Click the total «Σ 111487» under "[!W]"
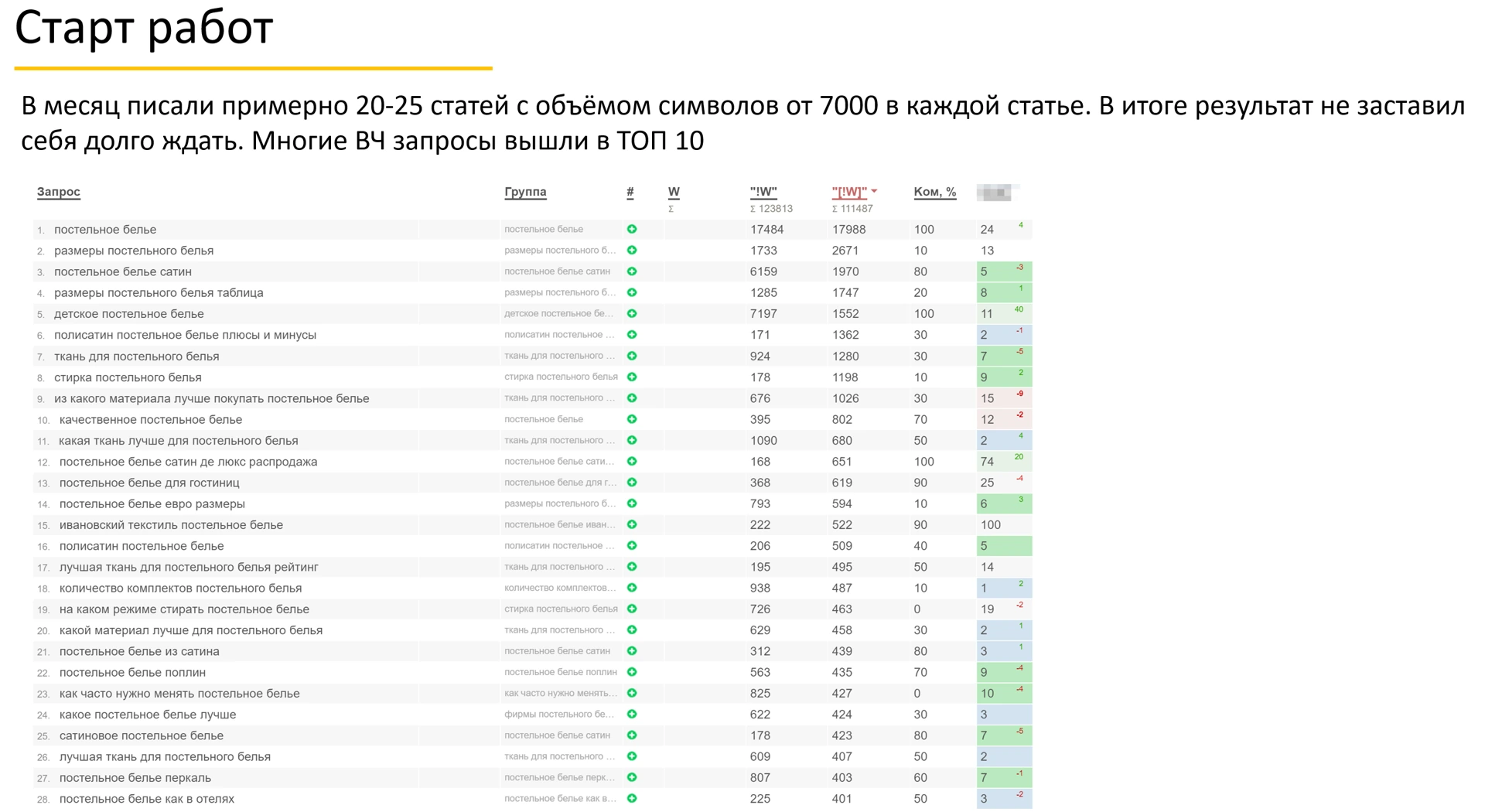The width and height of the screenshot is (1485, 812). [852, 209]
